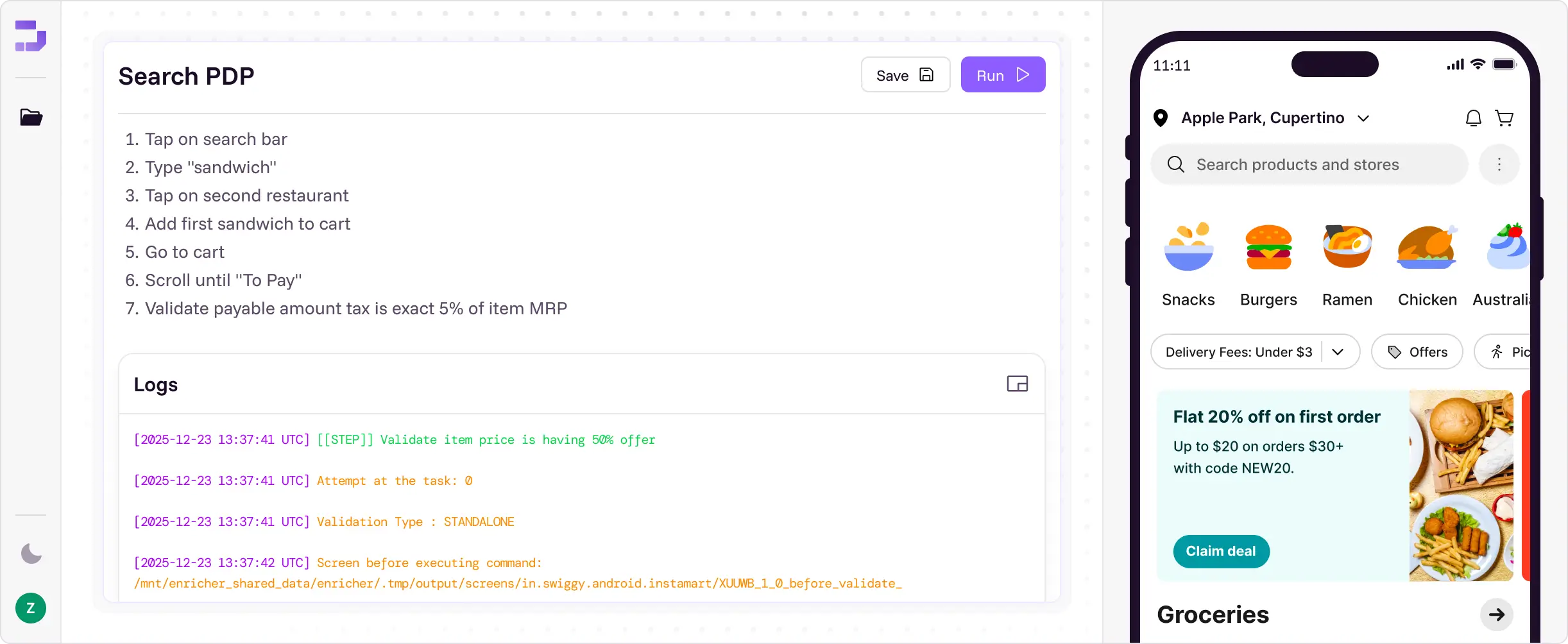
Task: Click the 'Flat 20% off on first order' headline
Action: pyautogui.click(x=1277, y=417)
